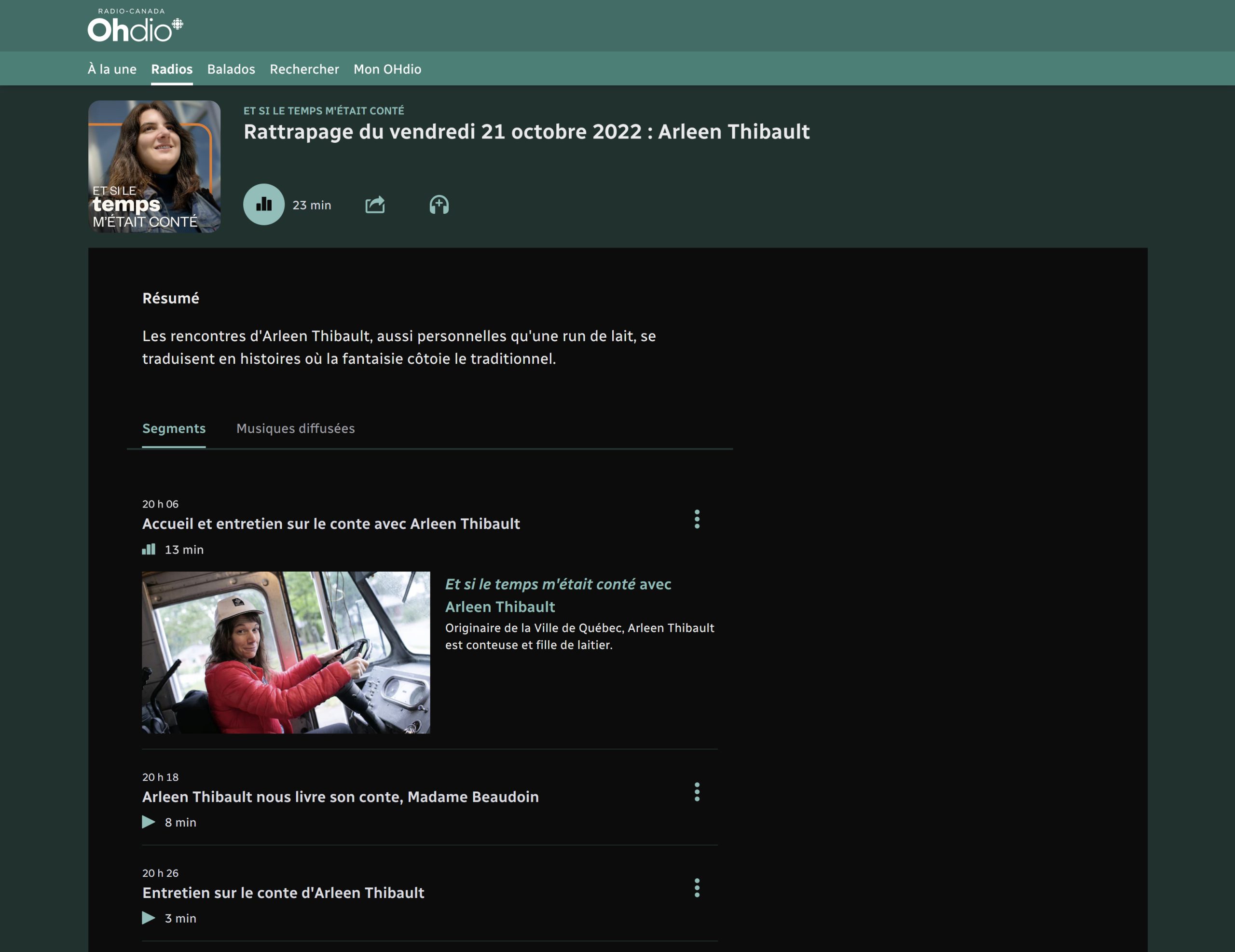Click the 'Originaire de la Ville de Québec' description text
Screen dimensions: 1235x952
(x=579, y=636)
